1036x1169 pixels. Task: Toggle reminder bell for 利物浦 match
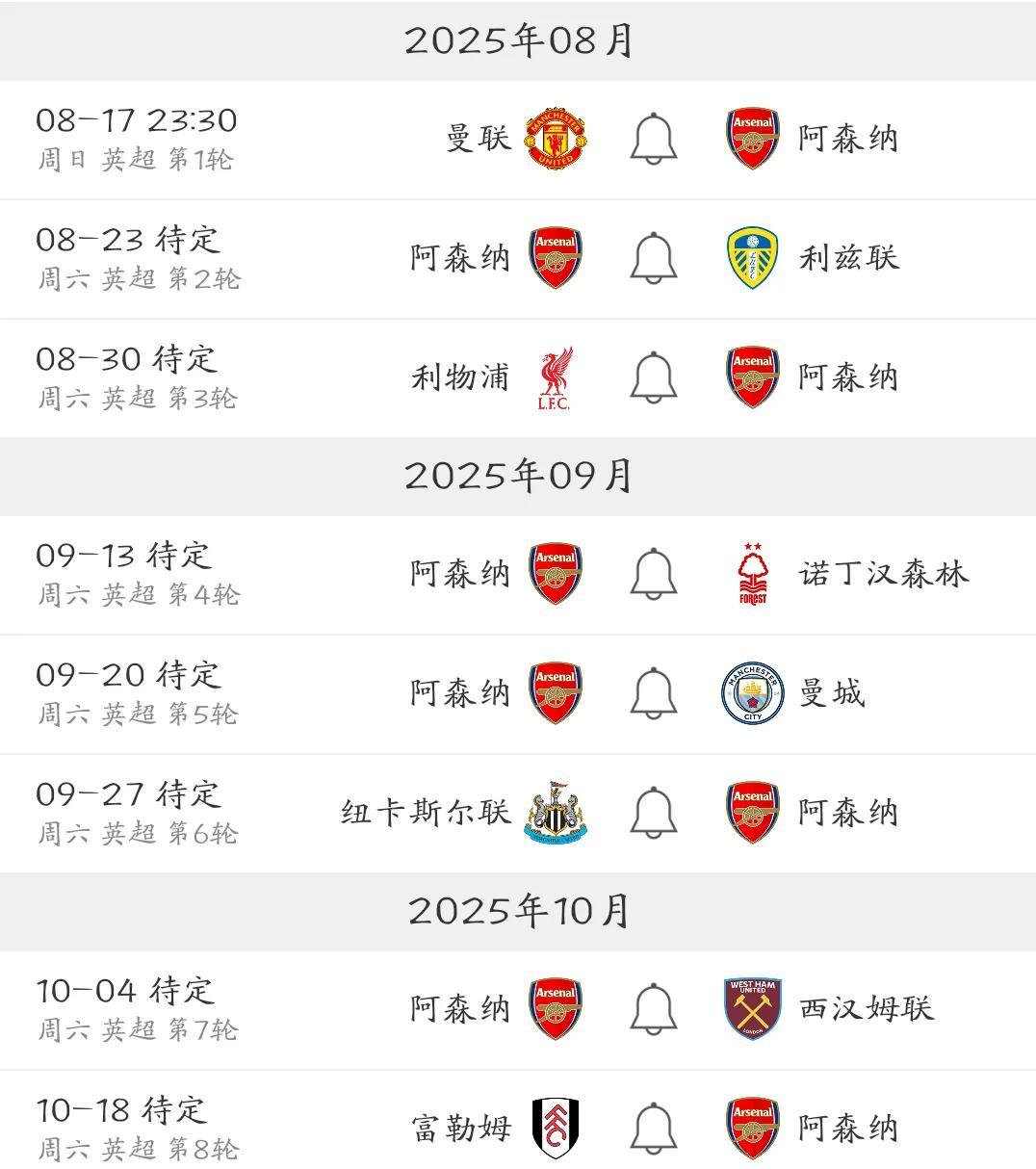click(x=654, y=377)
